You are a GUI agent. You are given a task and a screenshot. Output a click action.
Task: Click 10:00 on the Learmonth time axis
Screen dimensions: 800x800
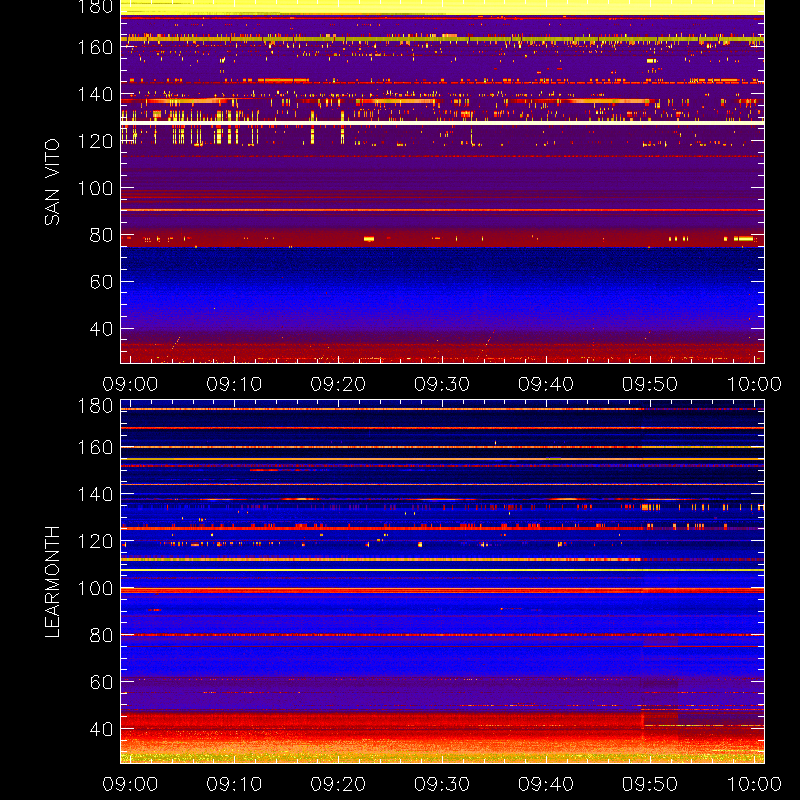(x=754, y=784)
